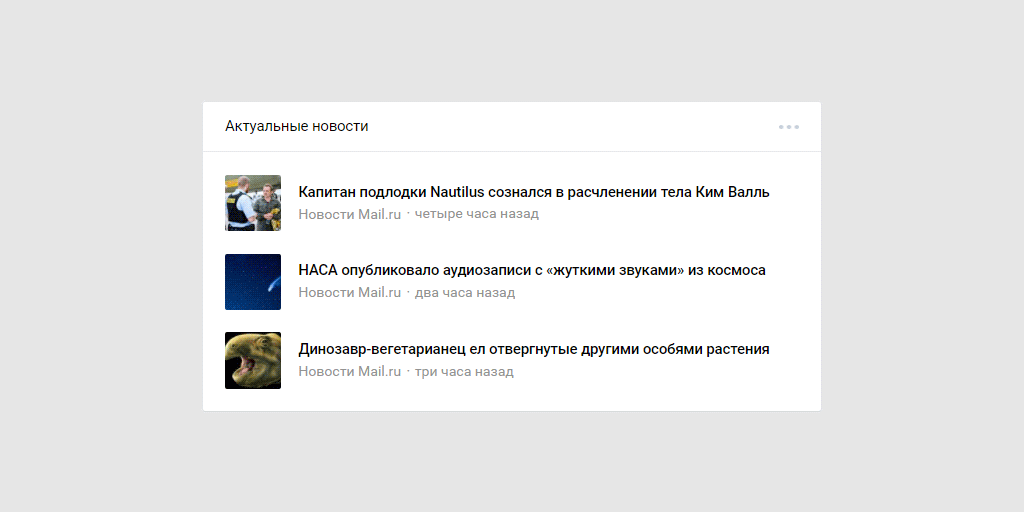Open the three-dot options menu

click(x=789, y=127)
